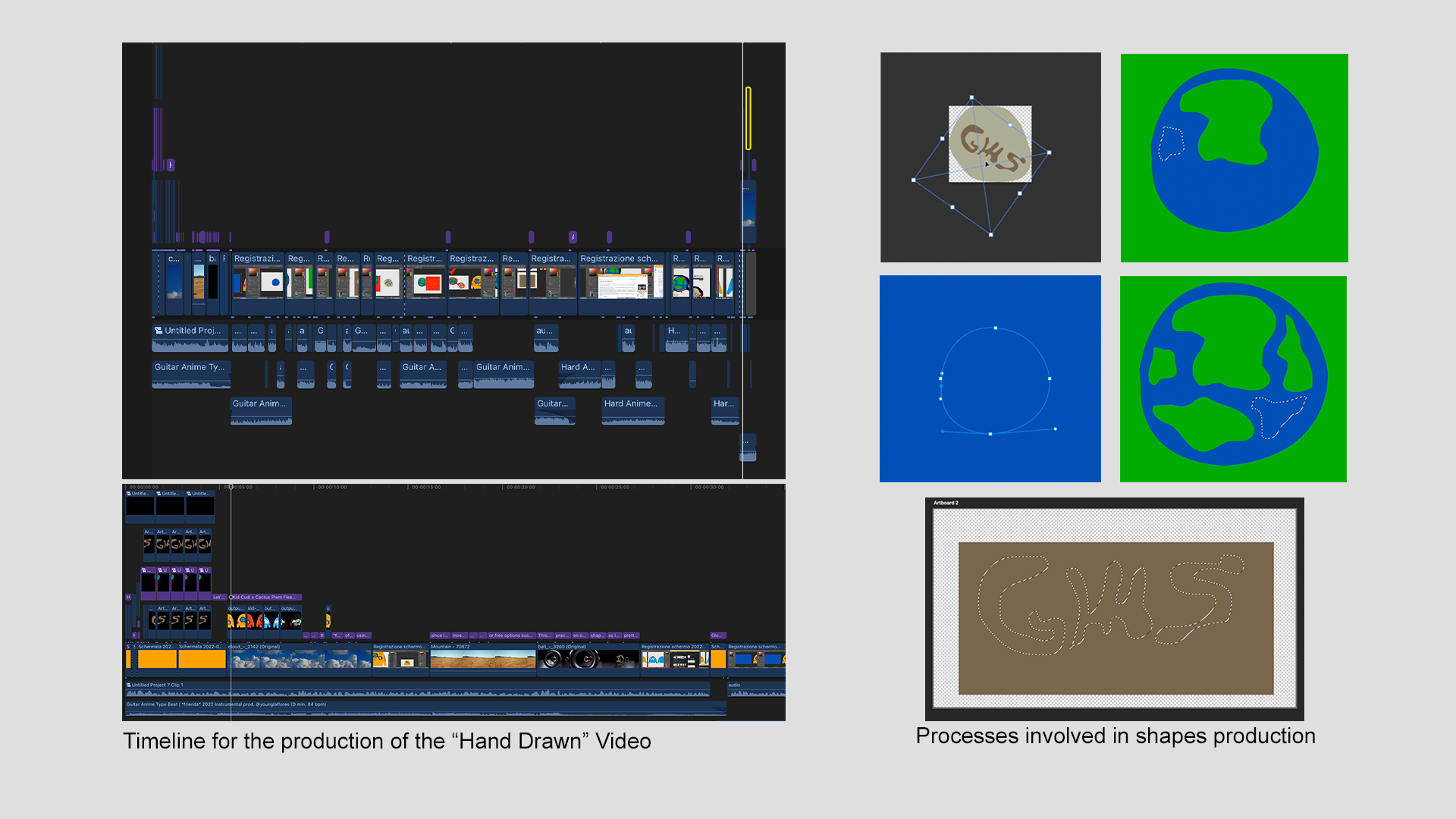Screen dimensions: 1456x819
Task: Select the 'Registrazione sch...' clip in upper timeline
Action: [621, 284]
